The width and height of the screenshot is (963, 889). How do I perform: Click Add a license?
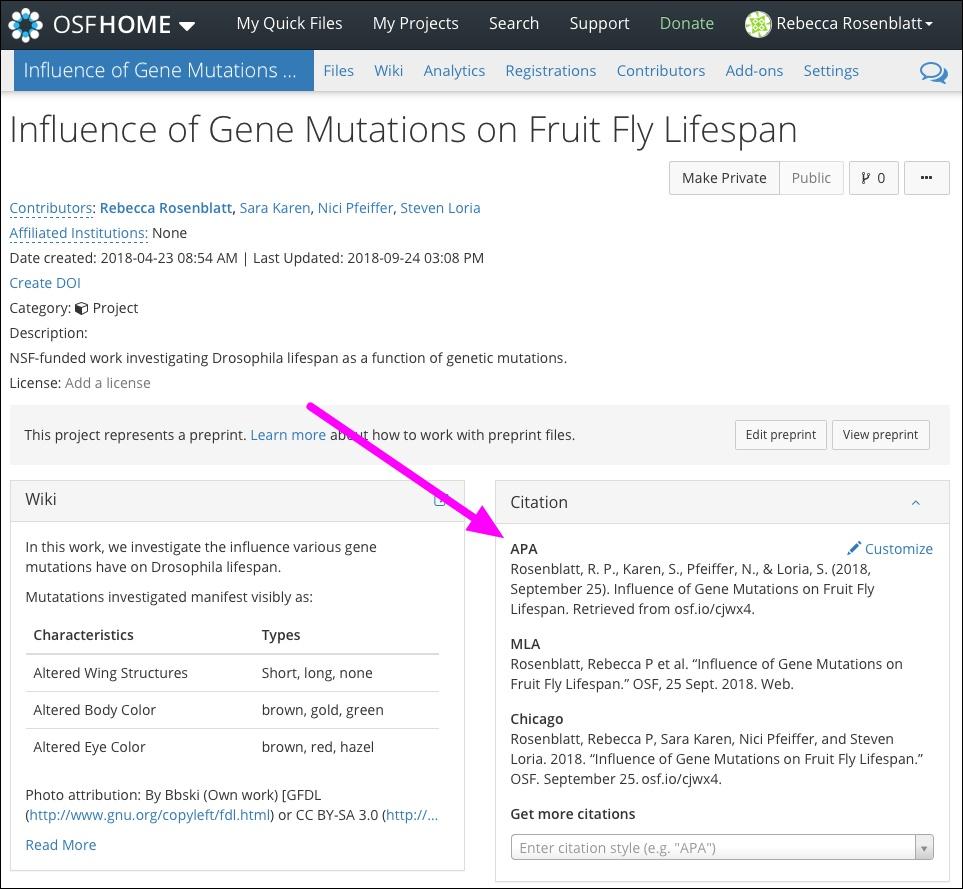(107, 383)
